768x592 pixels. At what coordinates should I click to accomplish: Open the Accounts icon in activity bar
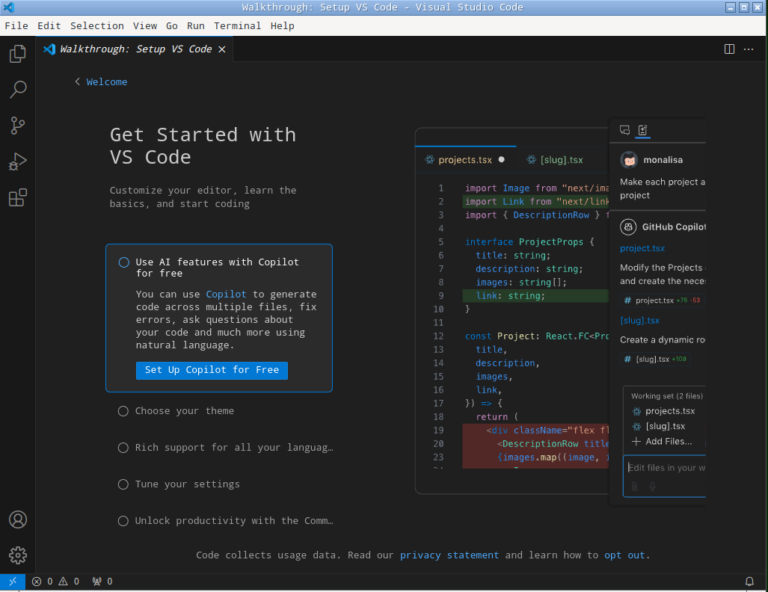[x=17, y=520]
